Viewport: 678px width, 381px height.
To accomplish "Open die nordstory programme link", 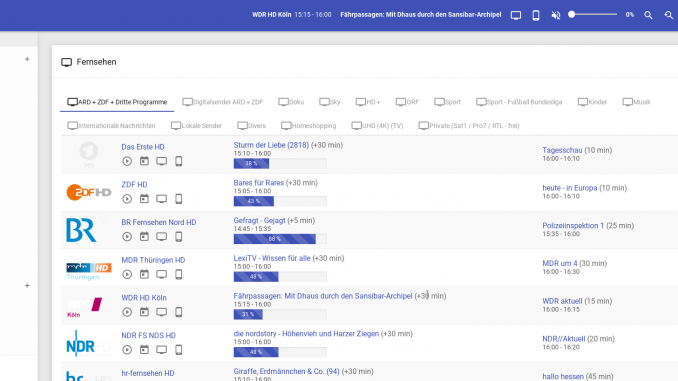I will [x=306, y=333].
